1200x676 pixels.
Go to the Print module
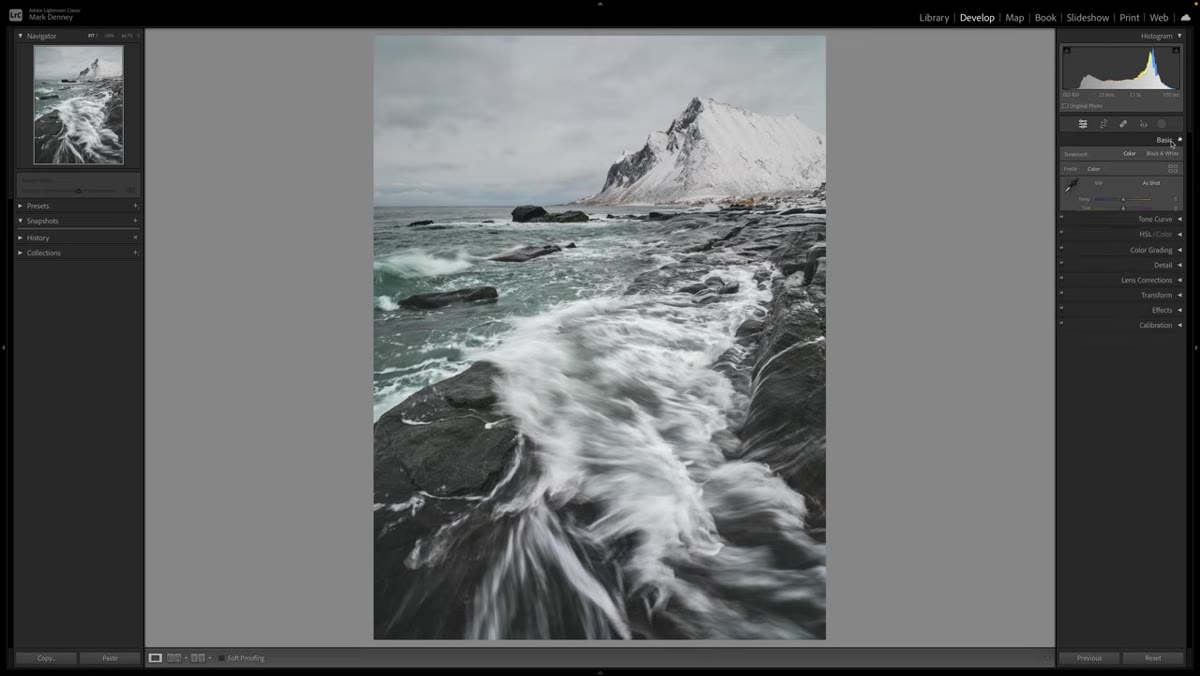[x=1129, y=18]
